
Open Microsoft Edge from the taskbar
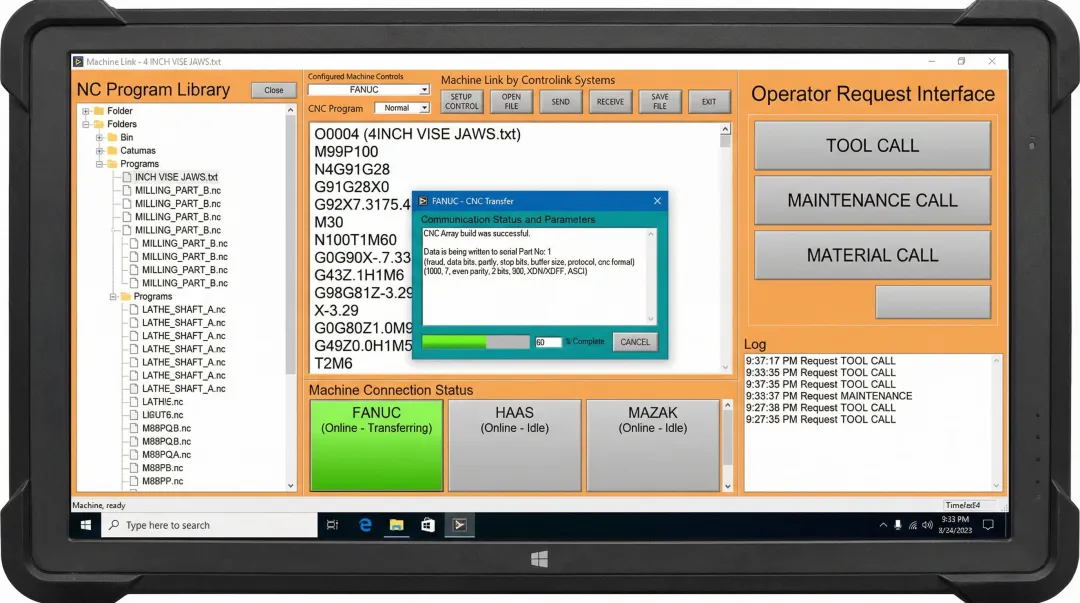click(364, 524)
